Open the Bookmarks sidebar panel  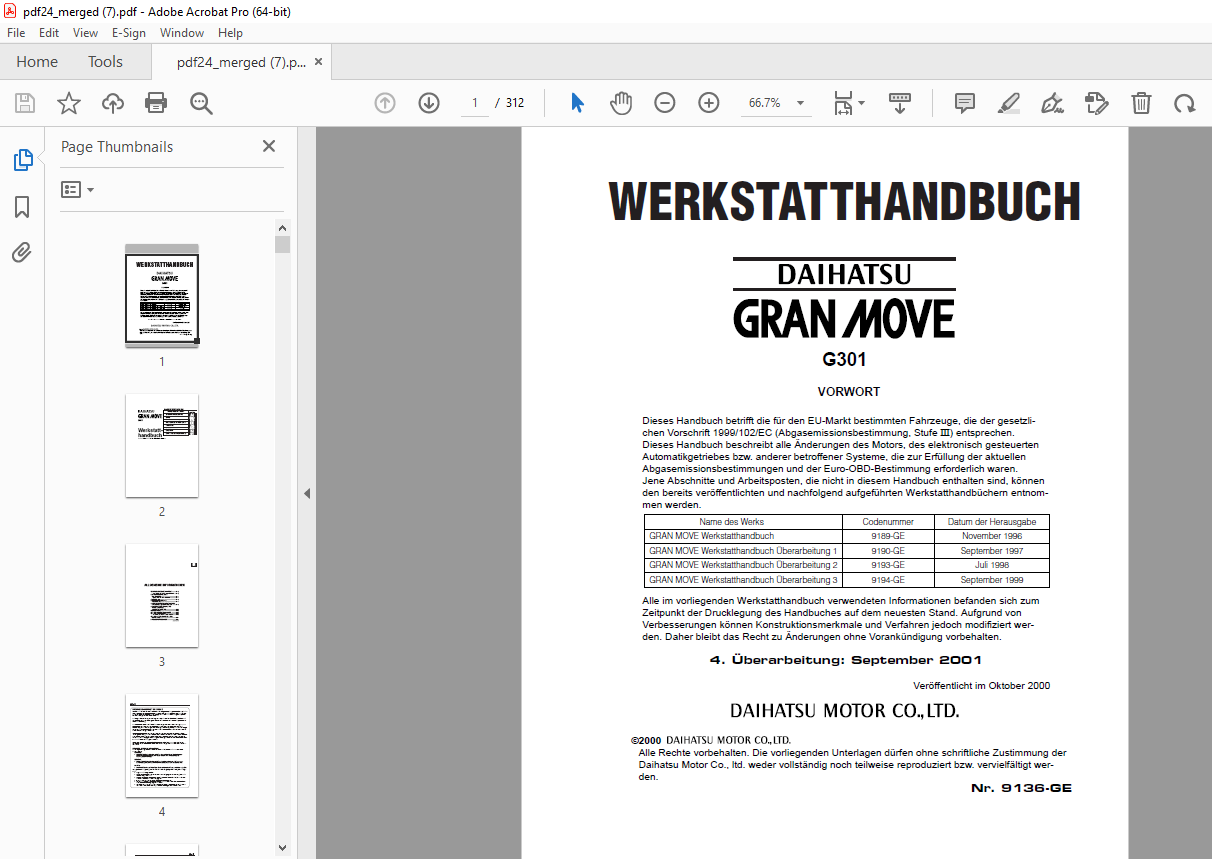tap(22, 207)
